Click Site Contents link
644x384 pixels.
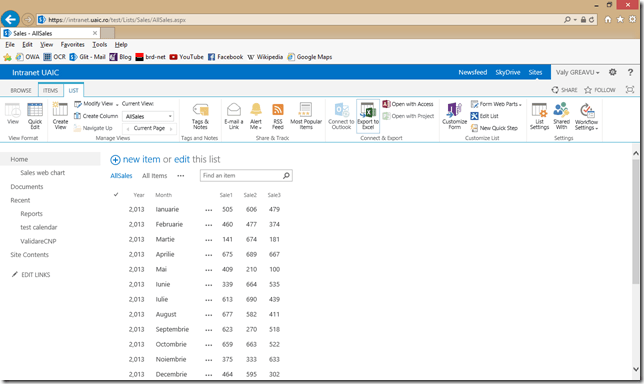click(x=30, y=255)
